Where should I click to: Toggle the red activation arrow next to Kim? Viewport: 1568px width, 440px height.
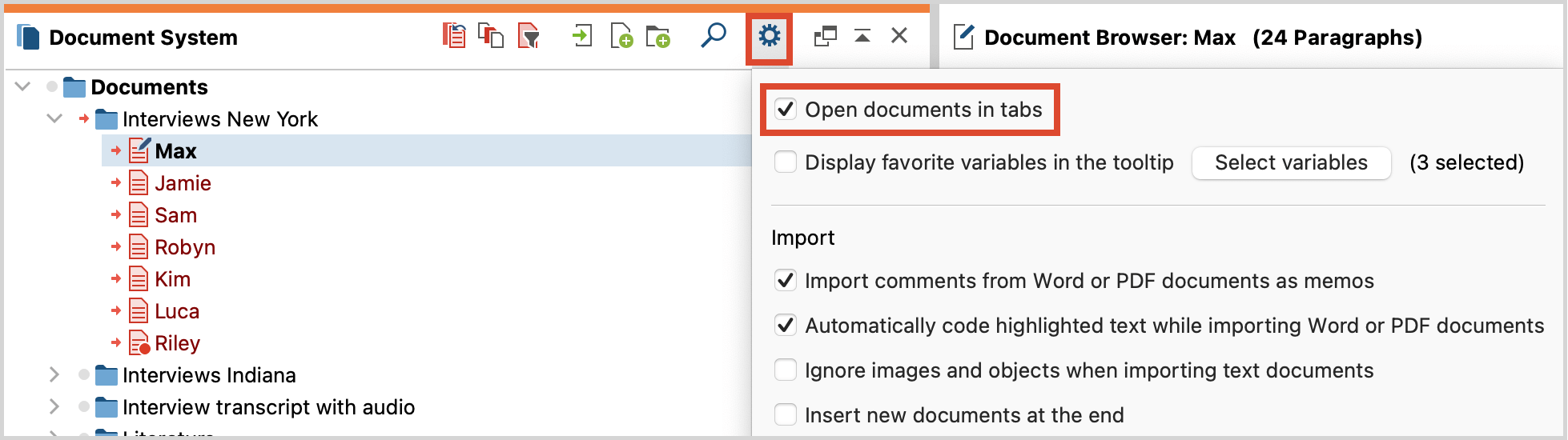(116, 278)
